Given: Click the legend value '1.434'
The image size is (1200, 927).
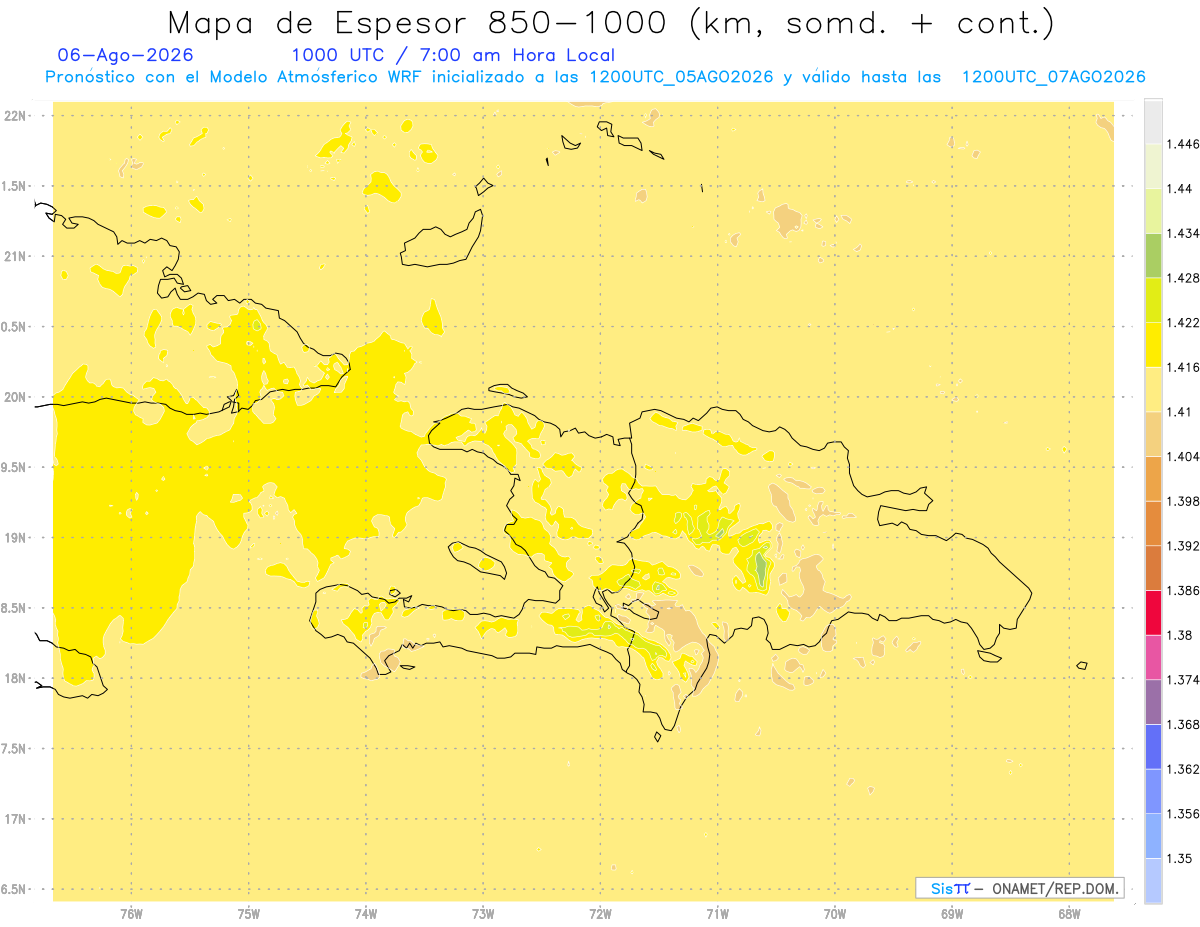Looking at the screenshot, I should click(1183, 233).
